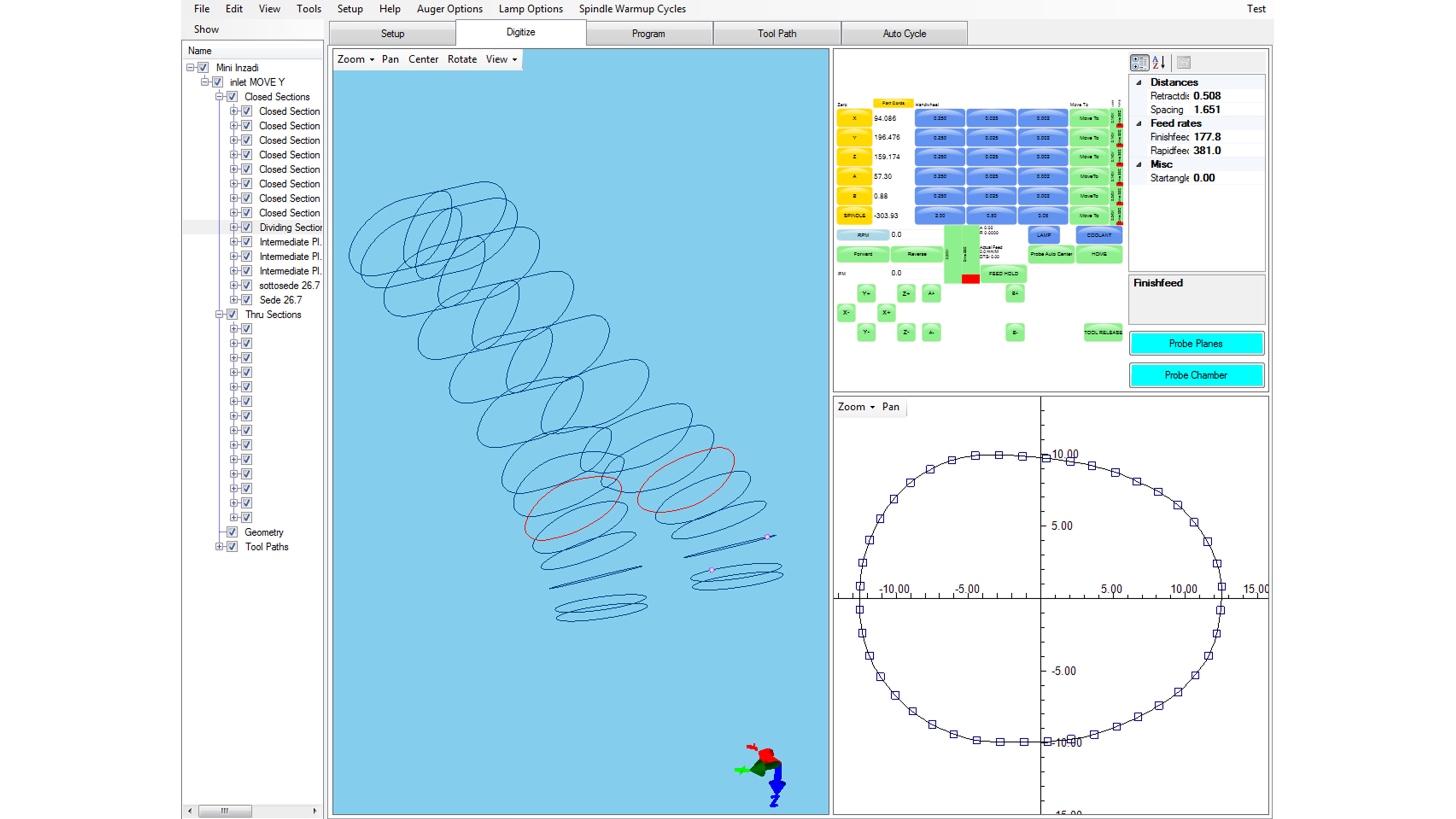
Task: Click the Probe Planes button
Action: pyautogui.click(x=1195, y=344)
